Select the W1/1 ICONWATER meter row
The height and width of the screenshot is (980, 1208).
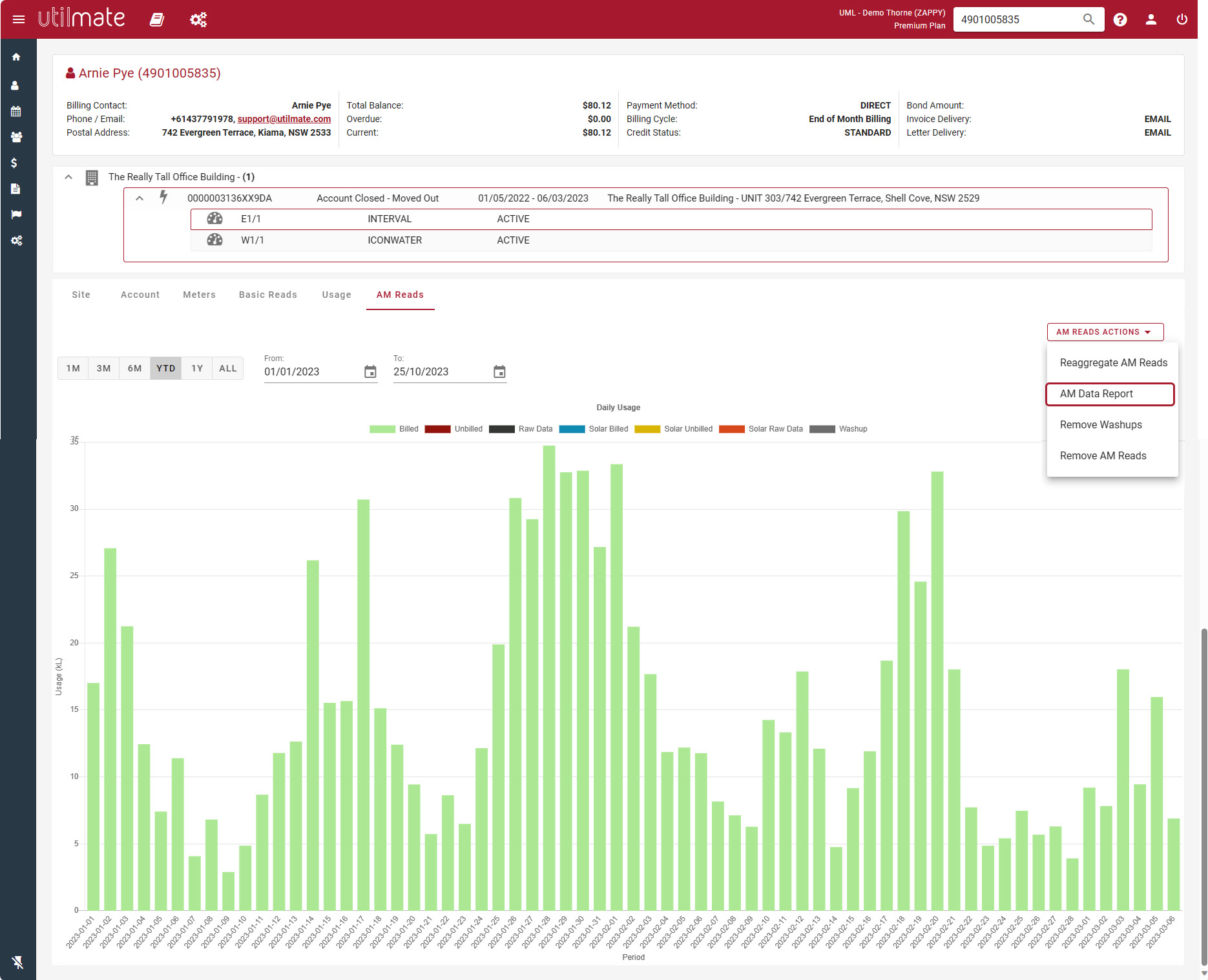tap(671, 240)
